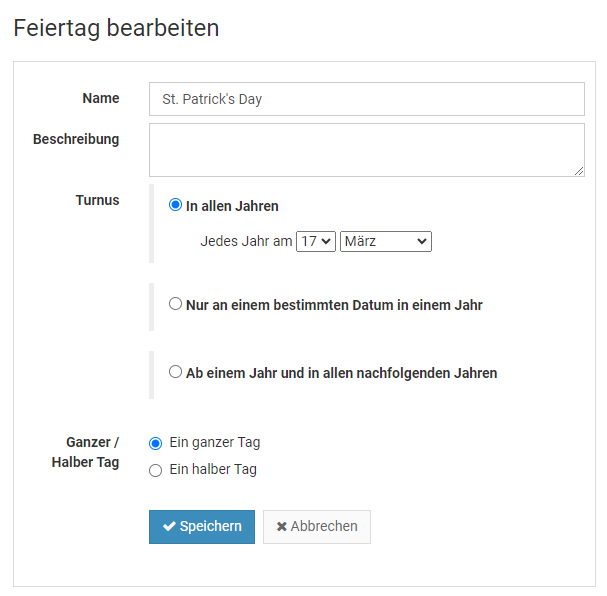The height and width of the screenshot is (596, 607).
Task: Click the X icon on Abbrechen
Action: (282, 527)
